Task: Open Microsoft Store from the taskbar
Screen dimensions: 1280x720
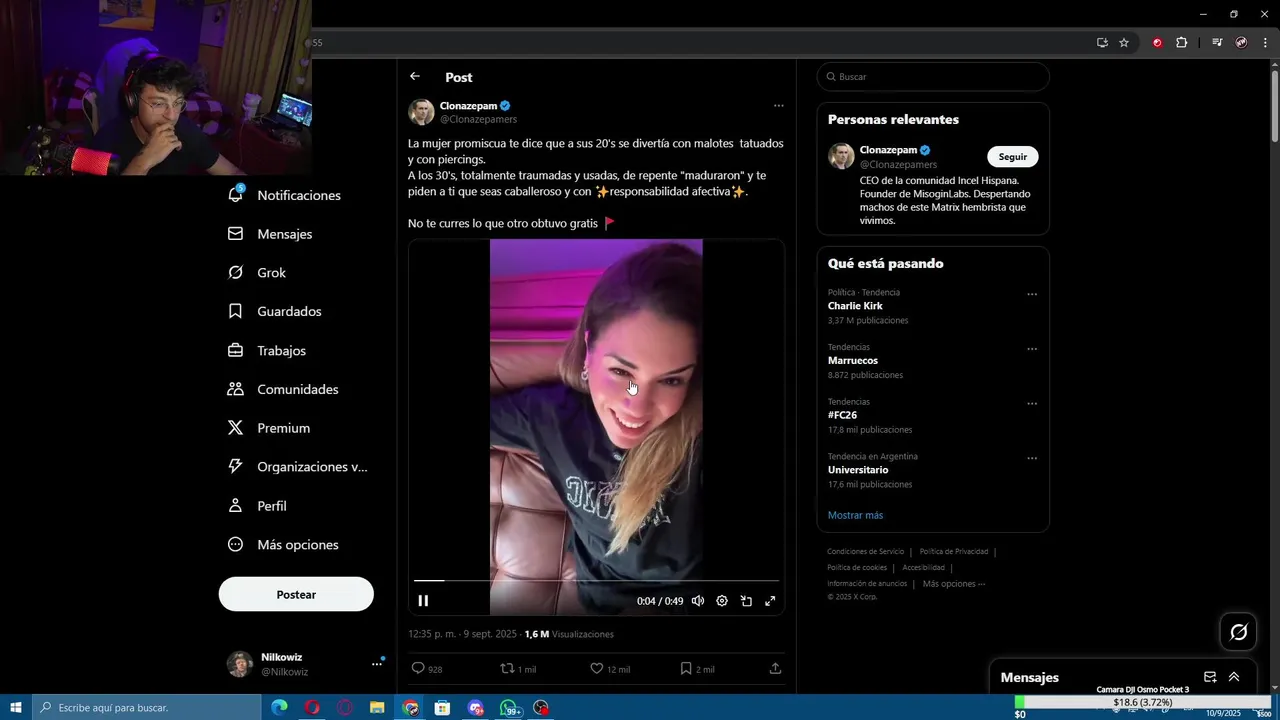Action: click(x=442, y=708)
